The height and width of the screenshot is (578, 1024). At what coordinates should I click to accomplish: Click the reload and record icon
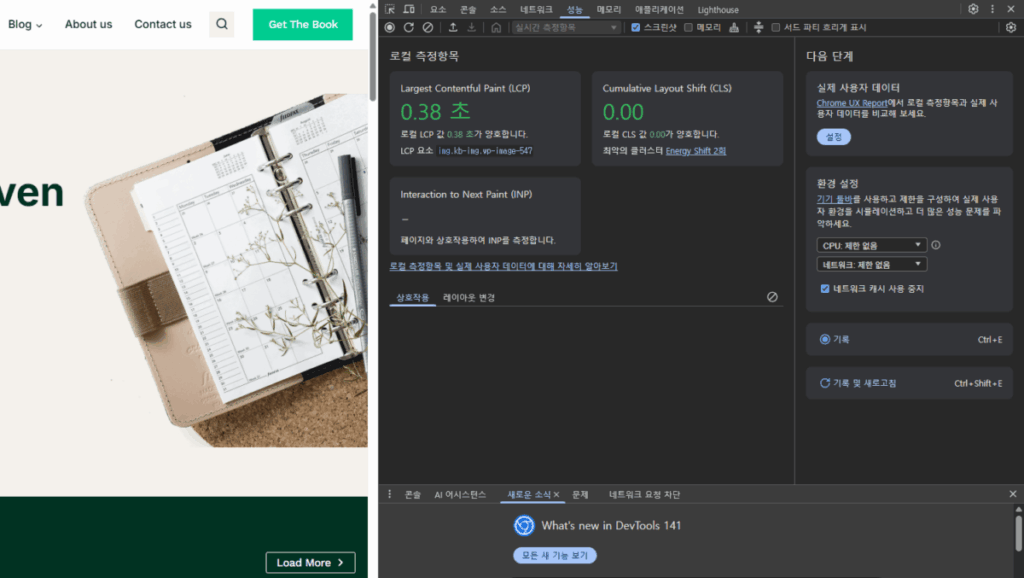click(x=408, y=27)
